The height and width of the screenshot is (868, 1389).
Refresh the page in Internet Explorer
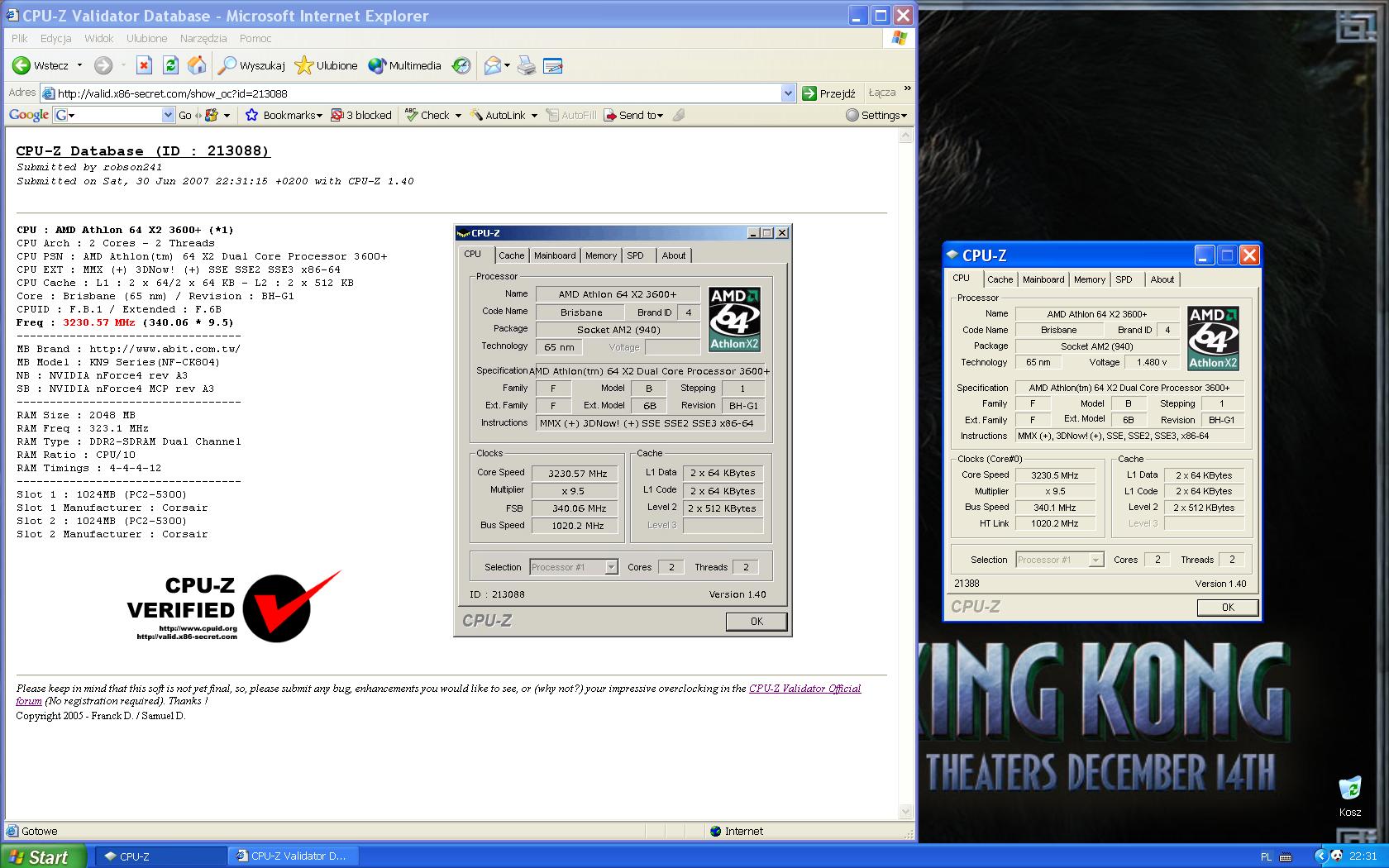tap(170, 65)
